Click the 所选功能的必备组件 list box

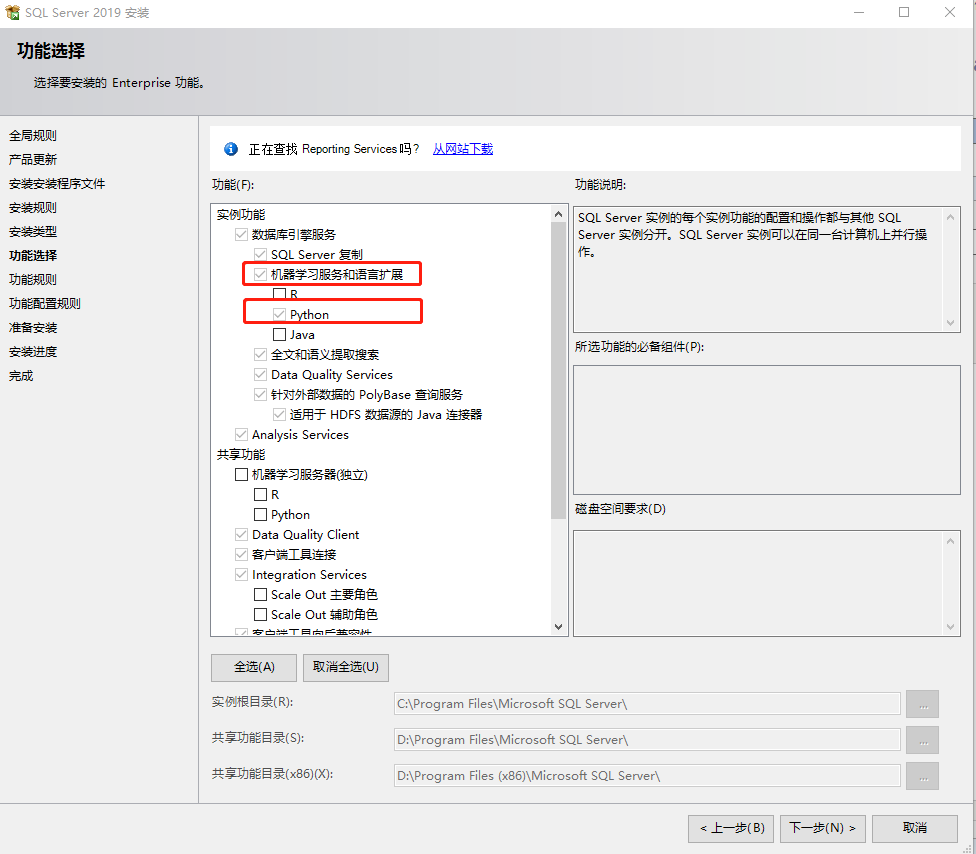pos(766,429)
